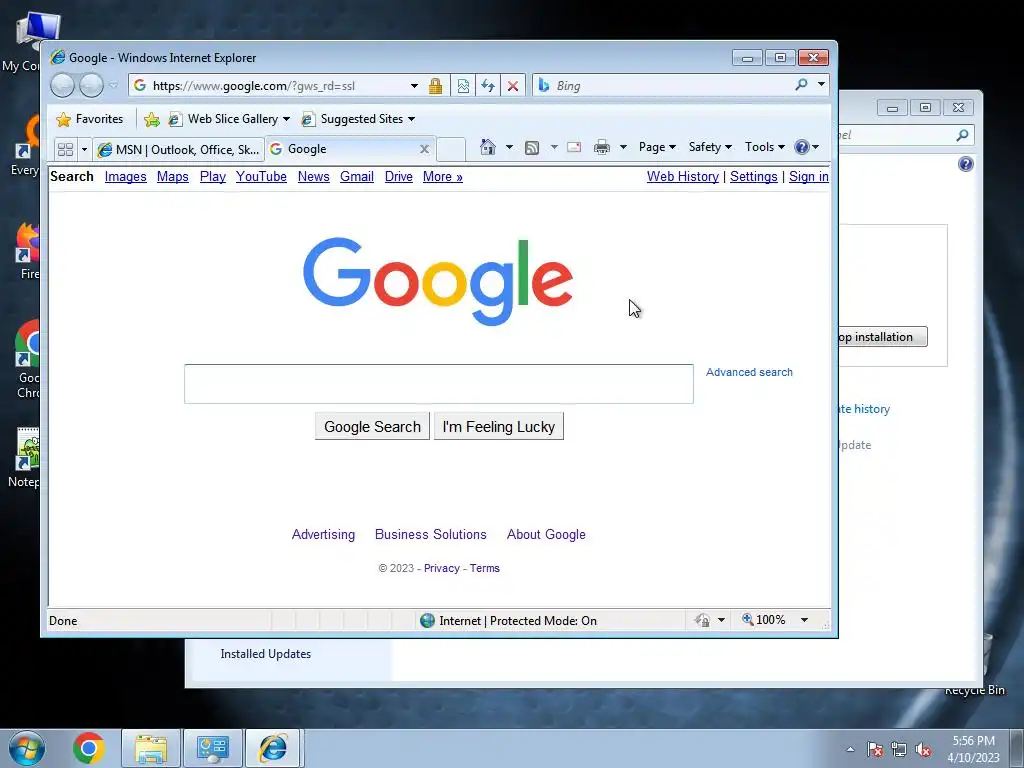The width and height of the screenshot is (1024, 768).
Task: Click the network tray icon
Action: (899, 750)
